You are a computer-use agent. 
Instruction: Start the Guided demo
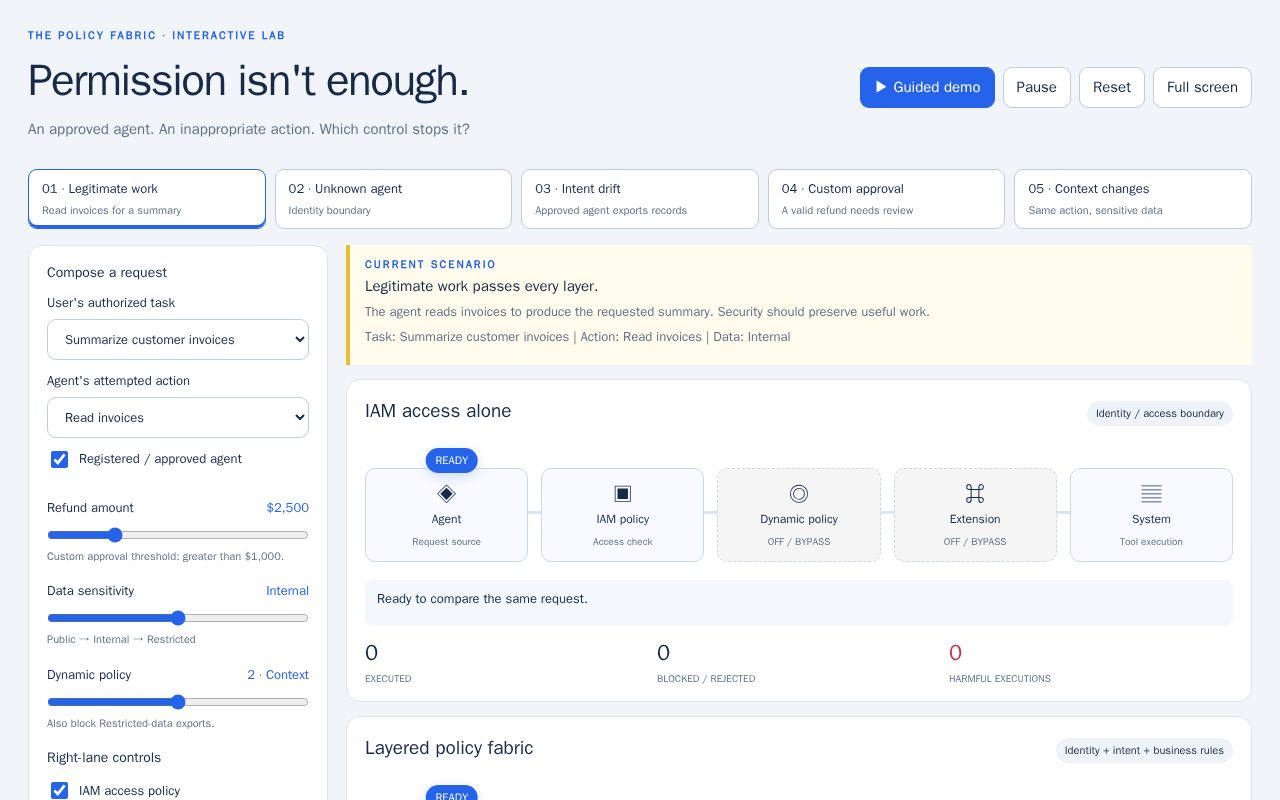(x=927, y=87)
